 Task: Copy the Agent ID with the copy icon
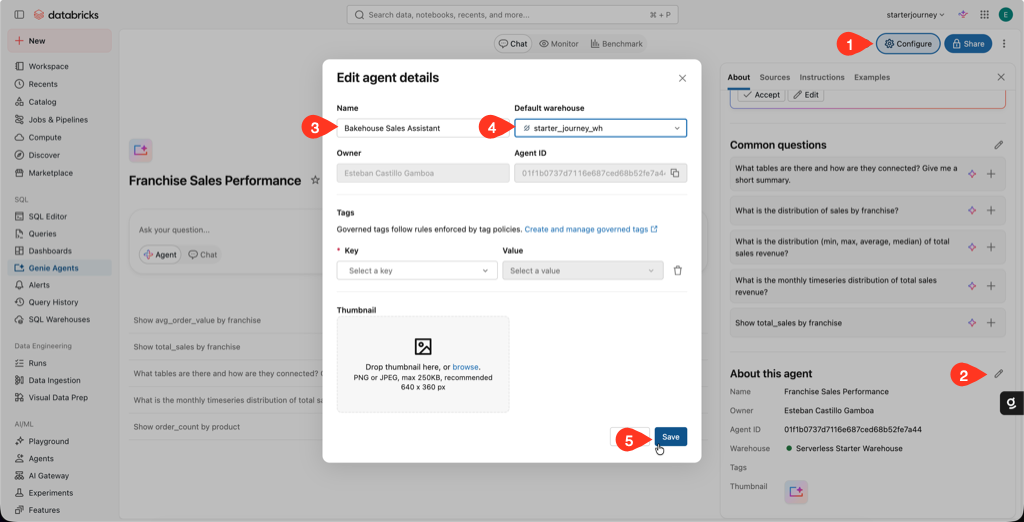coord(675,173)
